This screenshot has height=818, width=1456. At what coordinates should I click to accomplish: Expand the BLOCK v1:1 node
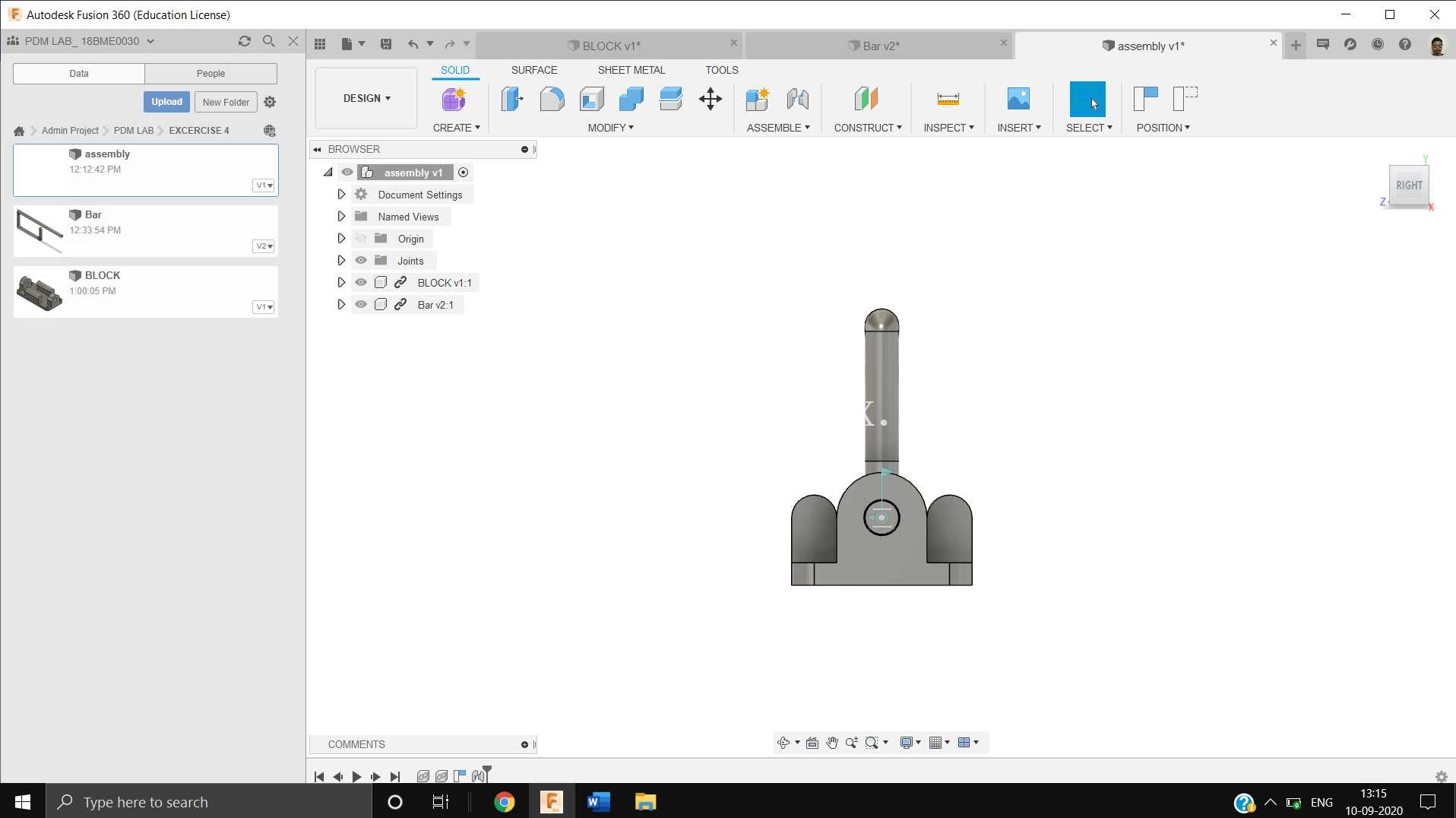click(341, 283)
